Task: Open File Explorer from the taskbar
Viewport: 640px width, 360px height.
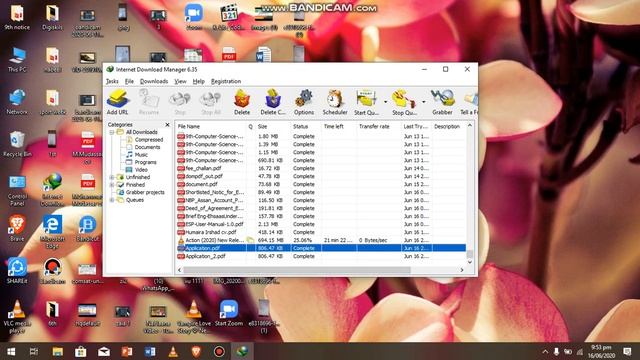Action: click(58, 351)
